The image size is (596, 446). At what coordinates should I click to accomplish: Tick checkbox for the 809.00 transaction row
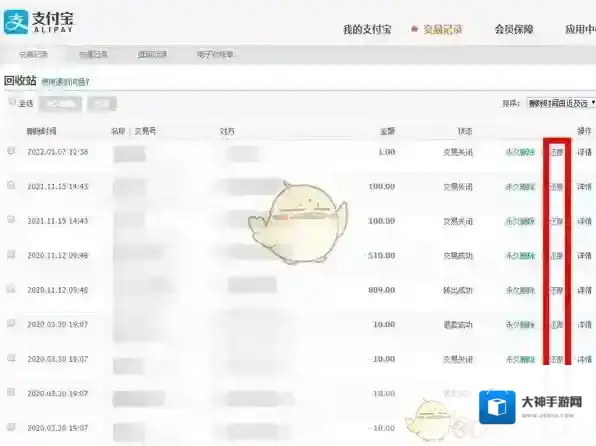click(x=11, y=289)
